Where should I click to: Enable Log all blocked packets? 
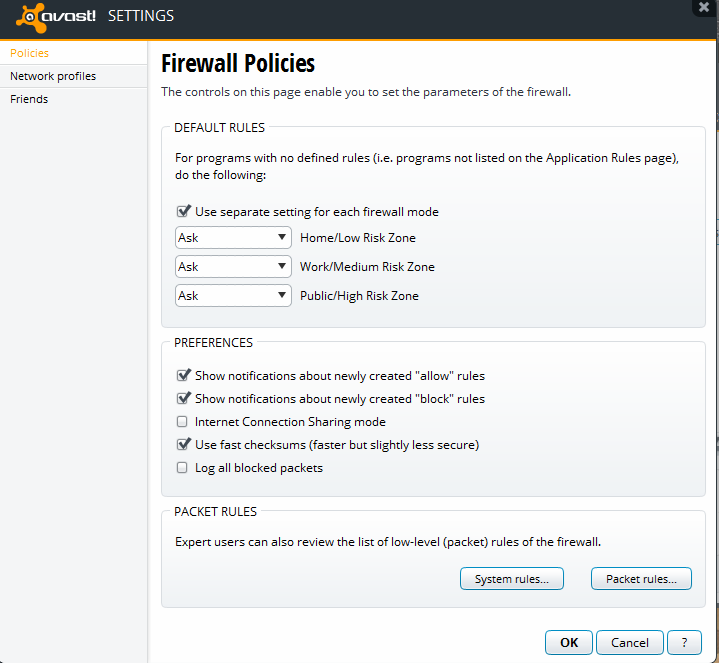pos(182,468)
